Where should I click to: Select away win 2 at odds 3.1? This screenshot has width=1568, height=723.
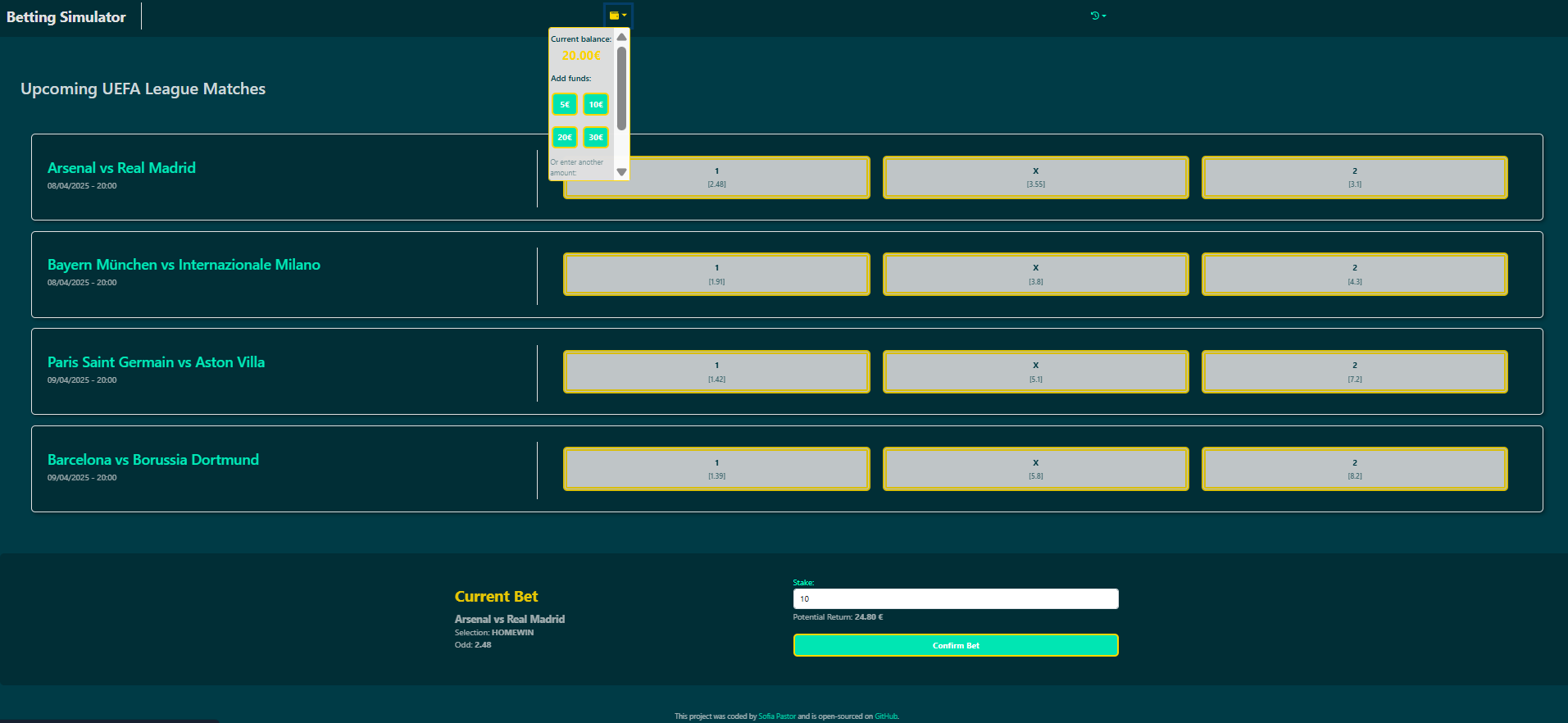[x=1354, y=177]
